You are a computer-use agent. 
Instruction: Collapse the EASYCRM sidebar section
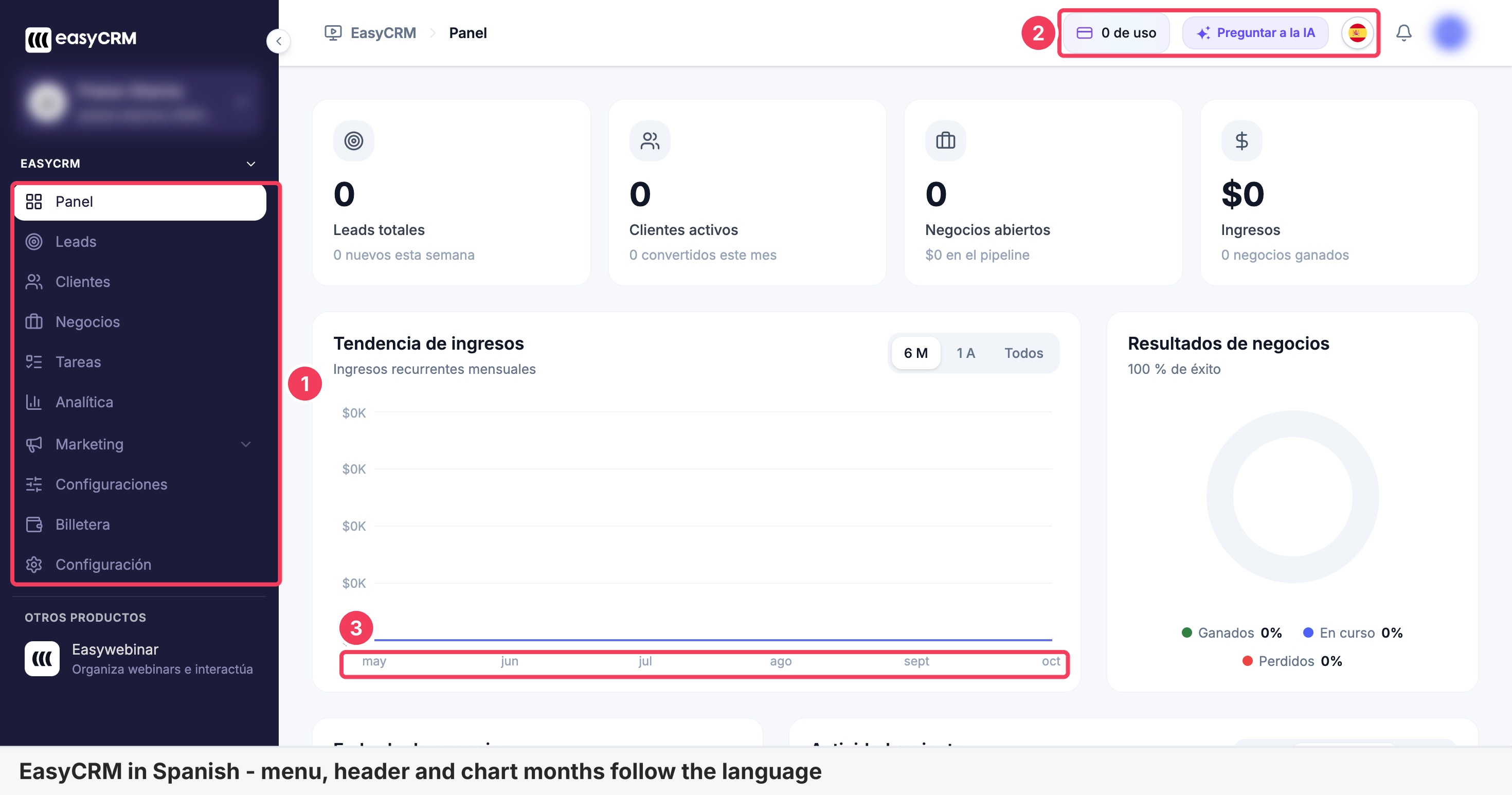point(250,164)
